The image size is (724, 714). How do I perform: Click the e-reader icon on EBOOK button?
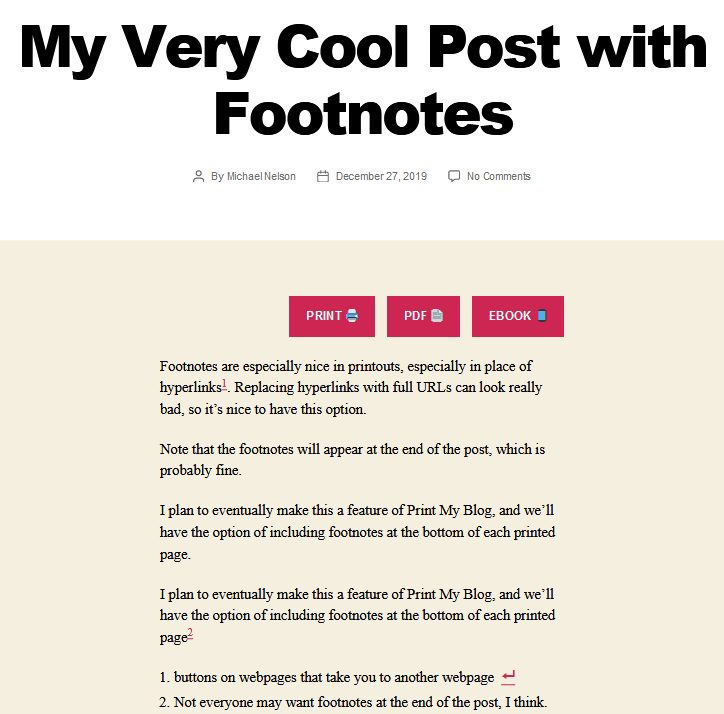(x=542, y=316)
